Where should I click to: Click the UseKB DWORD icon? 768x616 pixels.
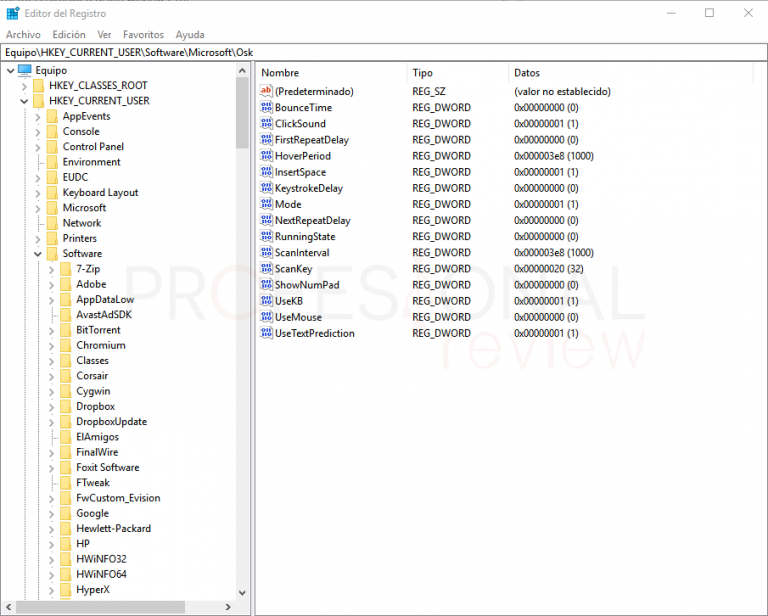[266, 301]
